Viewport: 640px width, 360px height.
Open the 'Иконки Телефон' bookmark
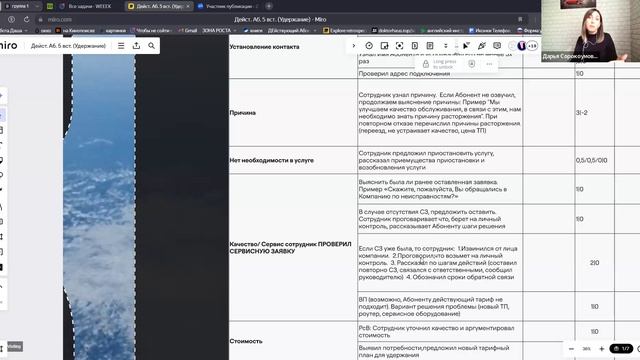(490, 30)
